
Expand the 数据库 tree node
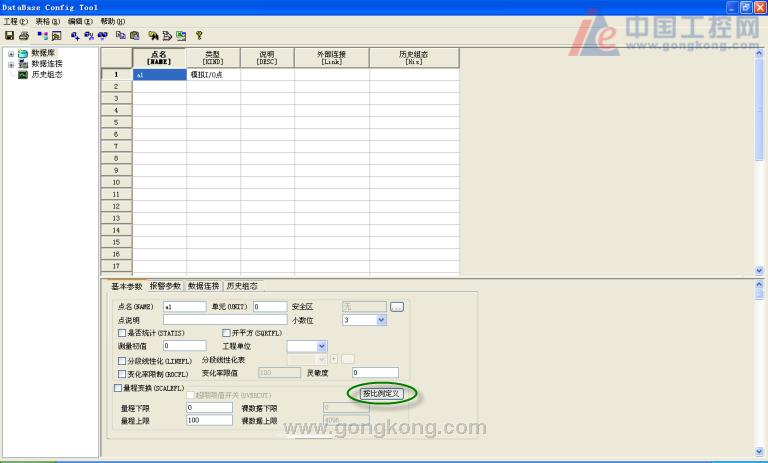pos(11,53)
